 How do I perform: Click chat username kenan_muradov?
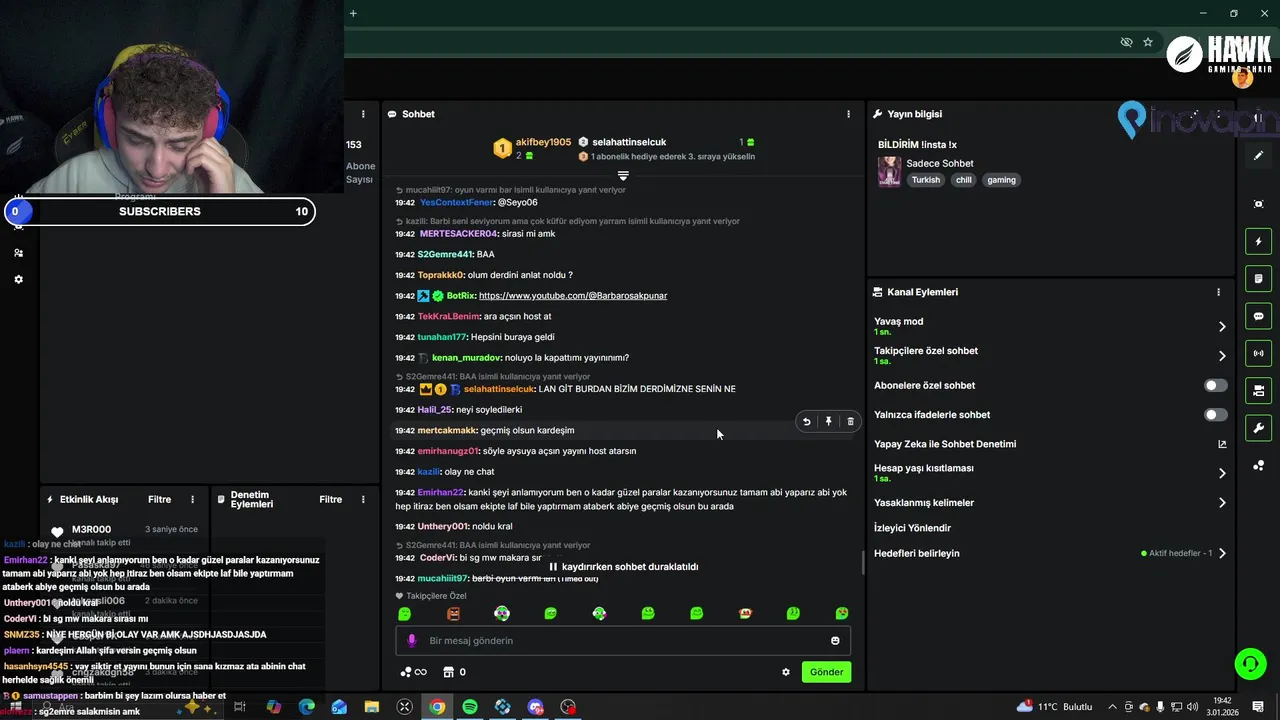(466, 358)
